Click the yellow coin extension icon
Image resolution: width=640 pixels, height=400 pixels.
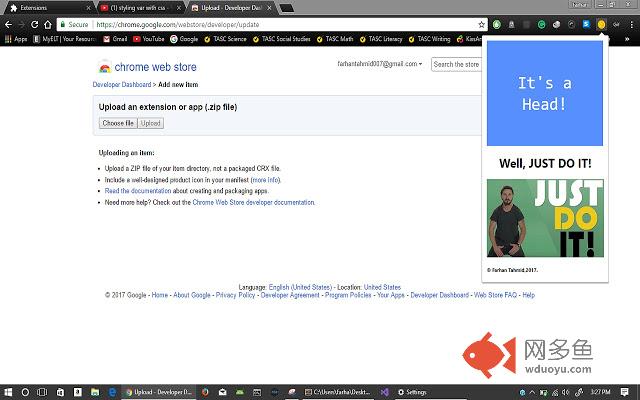[601, 24]
